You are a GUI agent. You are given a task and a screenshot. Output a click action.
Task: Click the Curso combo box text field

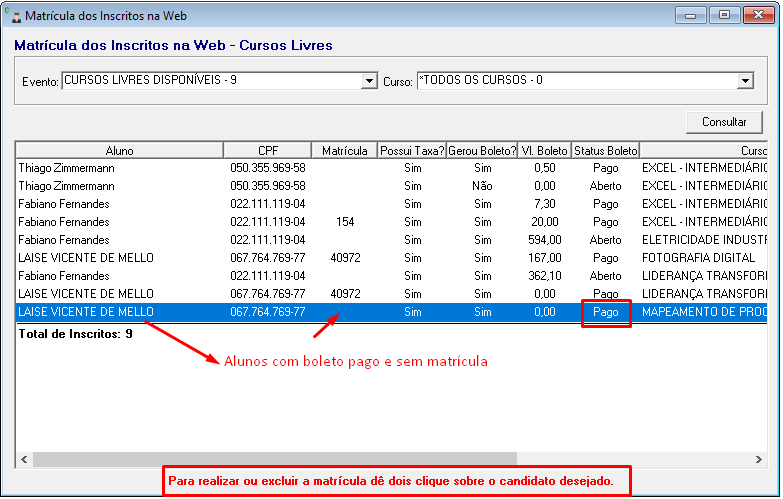click(x=577, y=81)
